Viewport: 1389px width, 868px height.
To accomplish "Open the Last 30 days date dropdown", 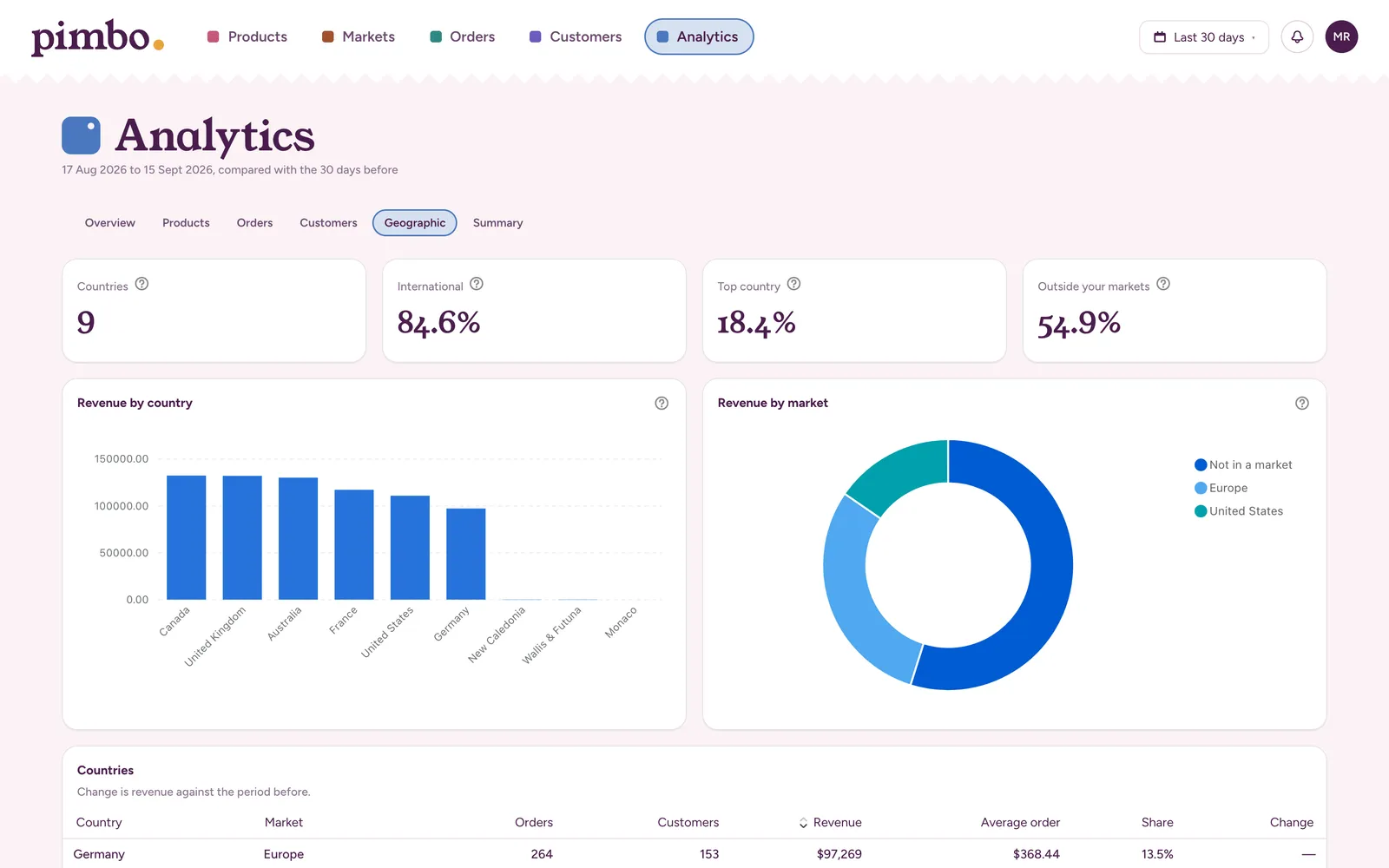I will coord(1204,37).
